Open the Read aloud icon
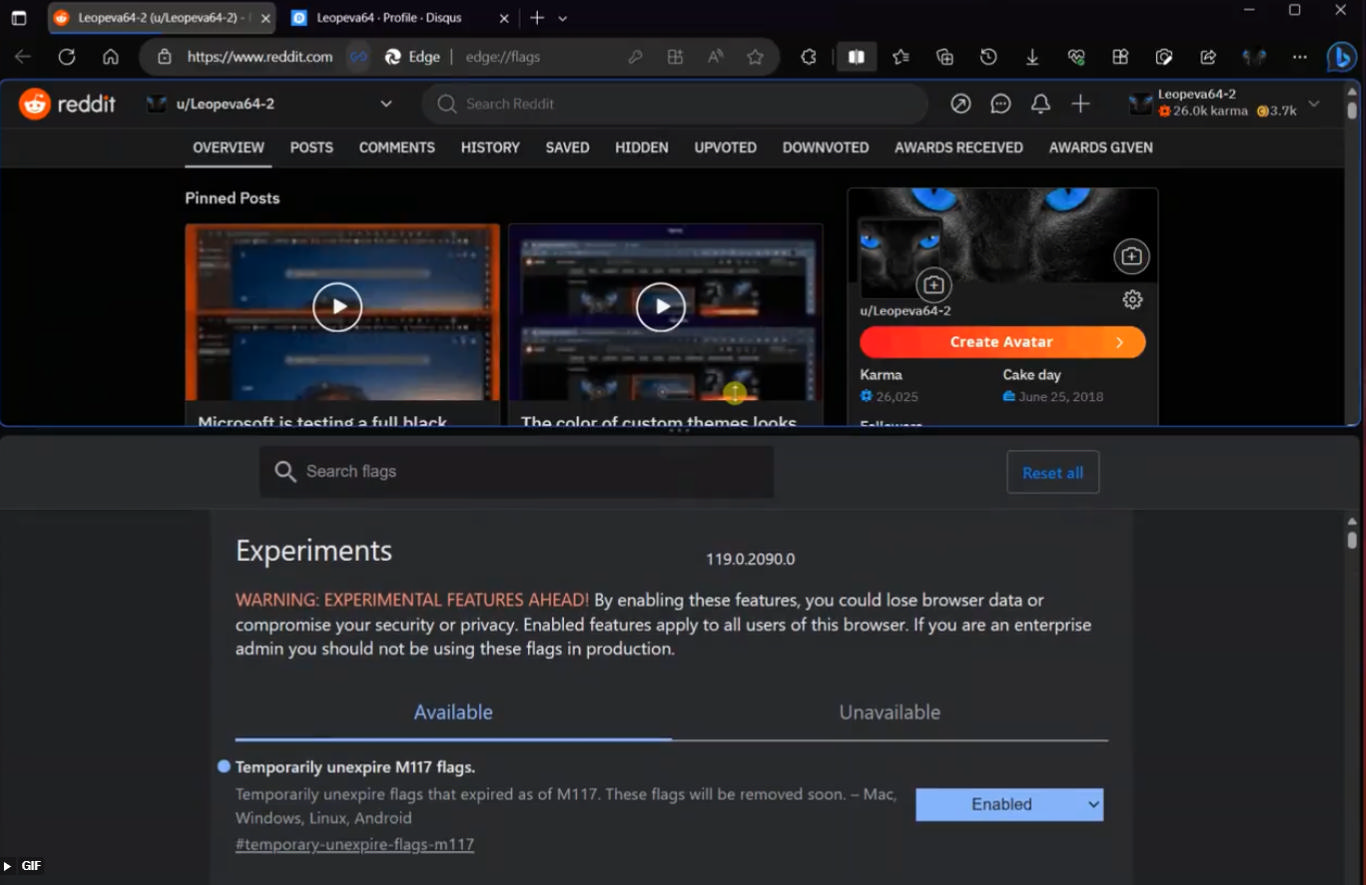1366x885 pixels. [715, 57]
